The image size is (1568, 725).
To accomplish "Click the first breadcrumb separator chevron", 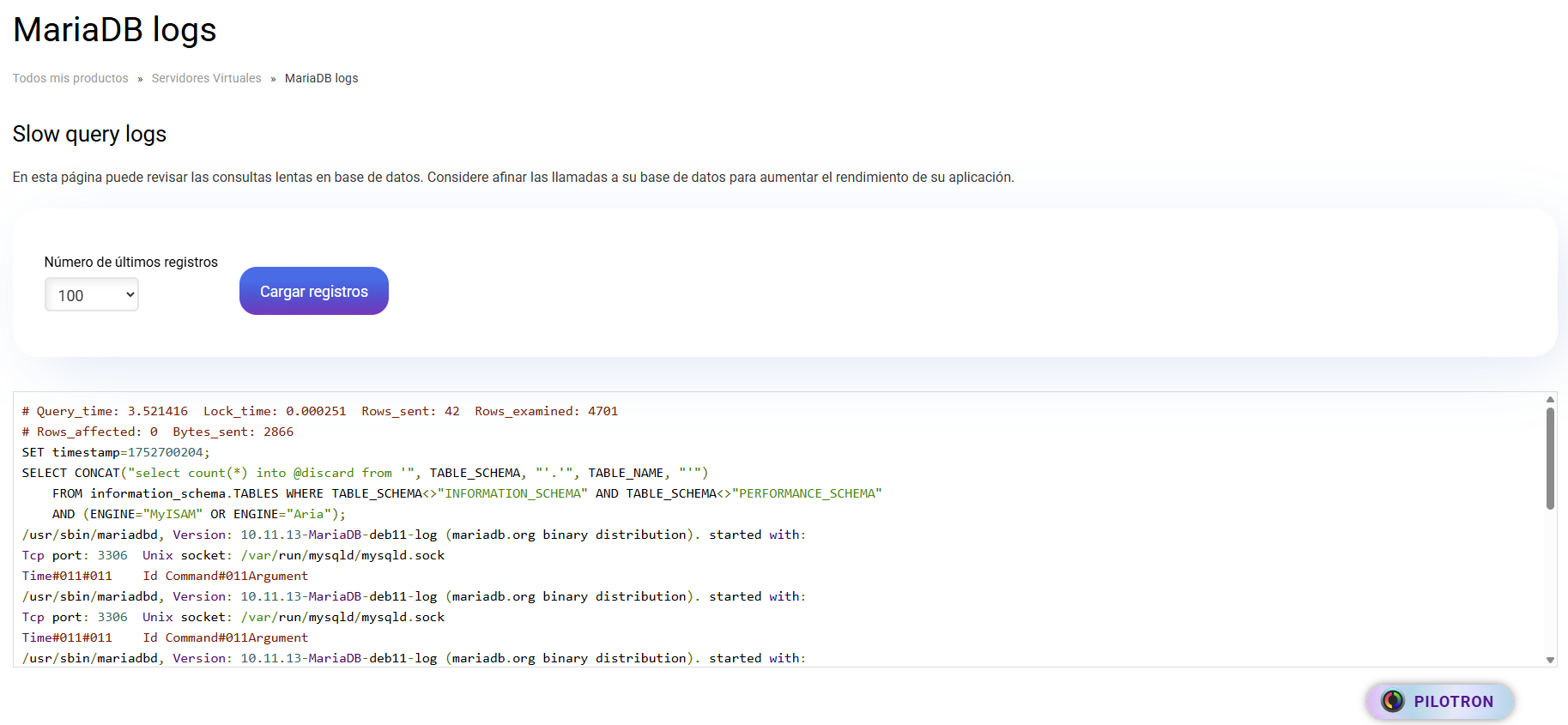I will [x=140, y=79].
